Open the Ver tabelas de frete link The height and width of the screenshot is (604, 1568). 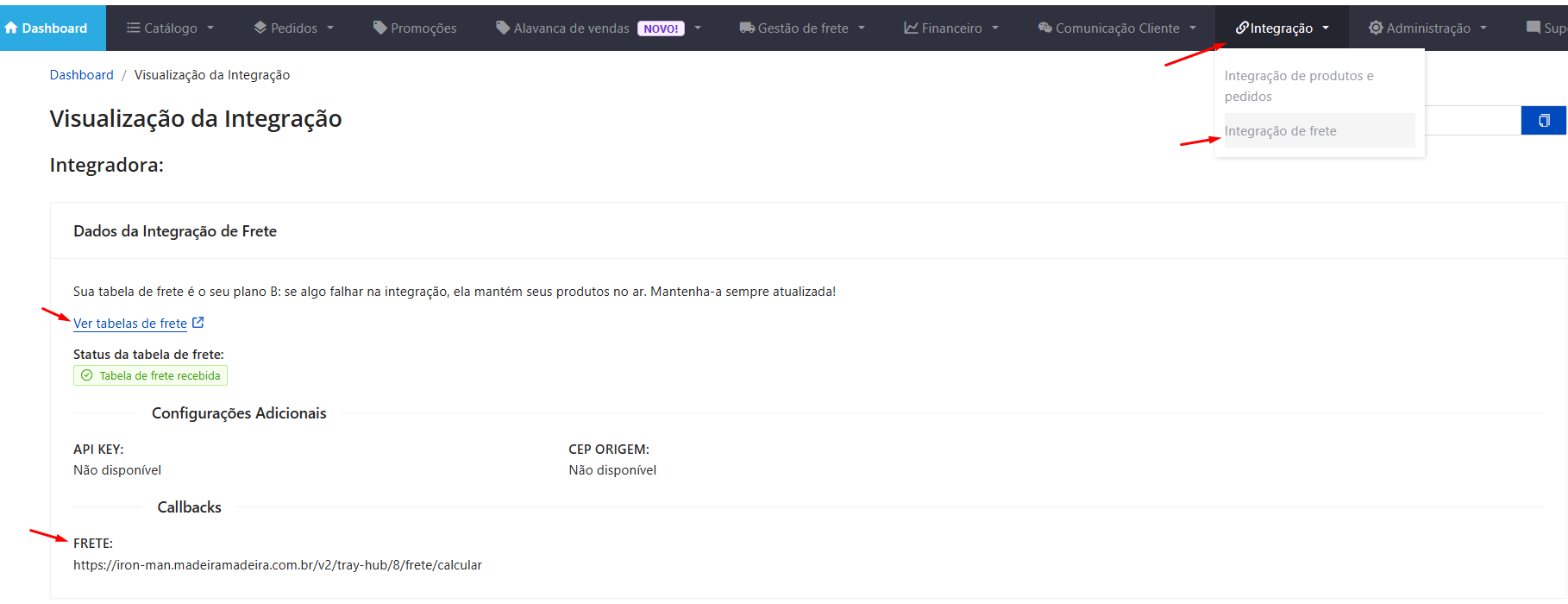130,324
